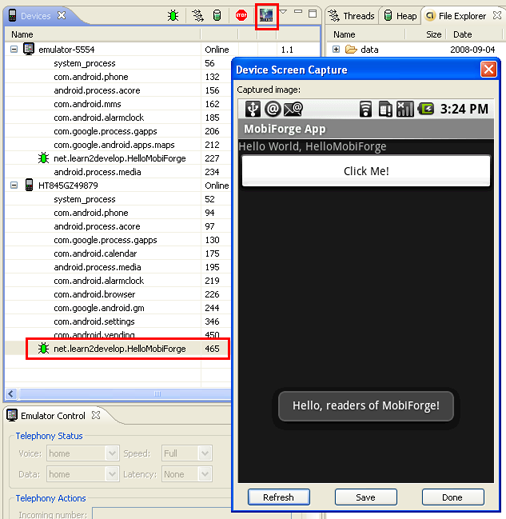Click the Update Threads toolbar icon
Image resolution: width=506 pixels, height=519 pixels.
coord(197,15)
